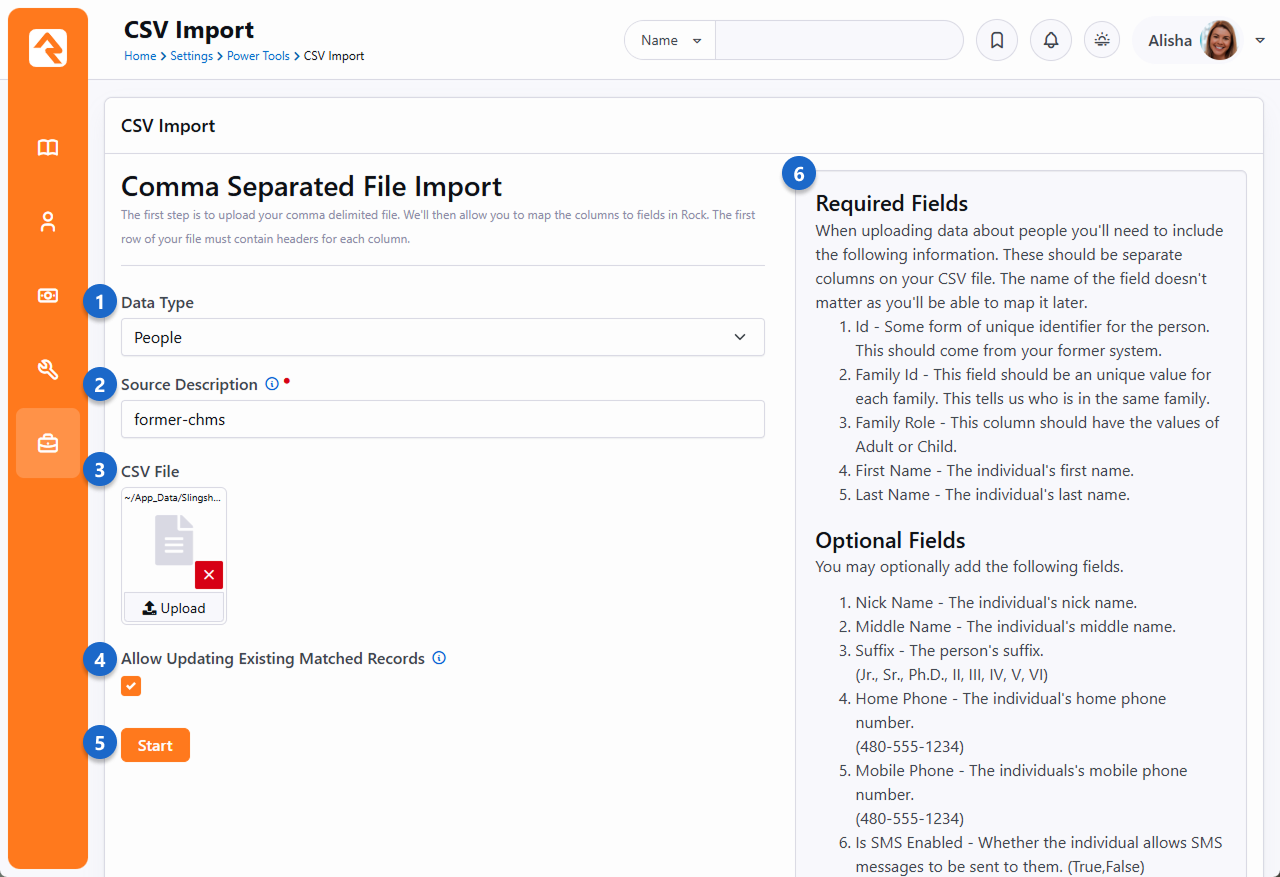The width and height of the screenshot is (1280, 877).
Task: Open the wrench tools icon in sidebar
Action: (x=48, y=370)
